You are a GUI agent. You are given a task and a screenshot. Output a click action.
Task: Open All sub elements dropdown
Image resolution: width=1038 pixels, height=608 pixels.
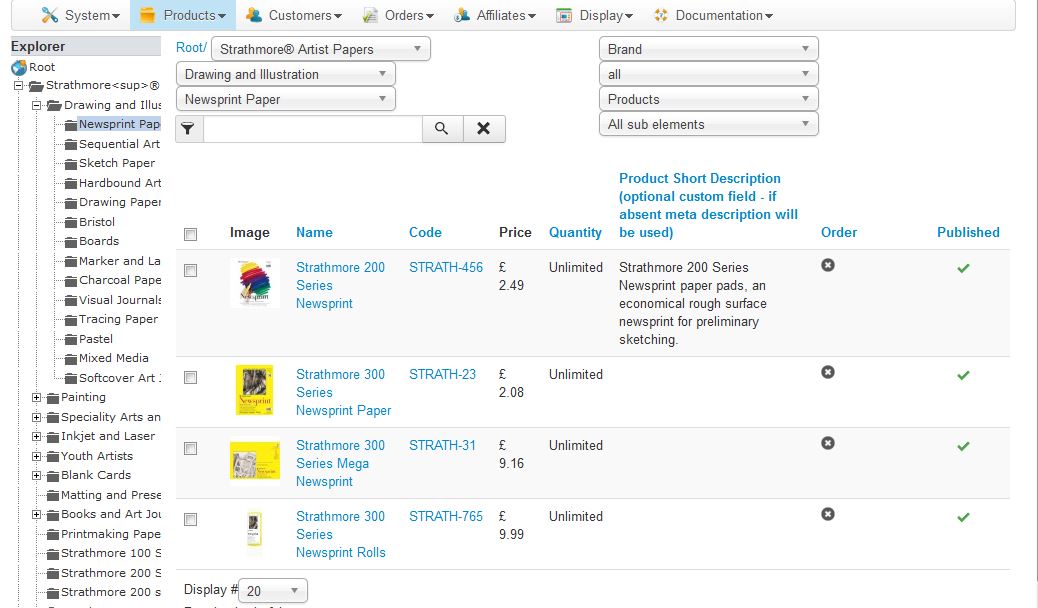click(x=708, y=125)
